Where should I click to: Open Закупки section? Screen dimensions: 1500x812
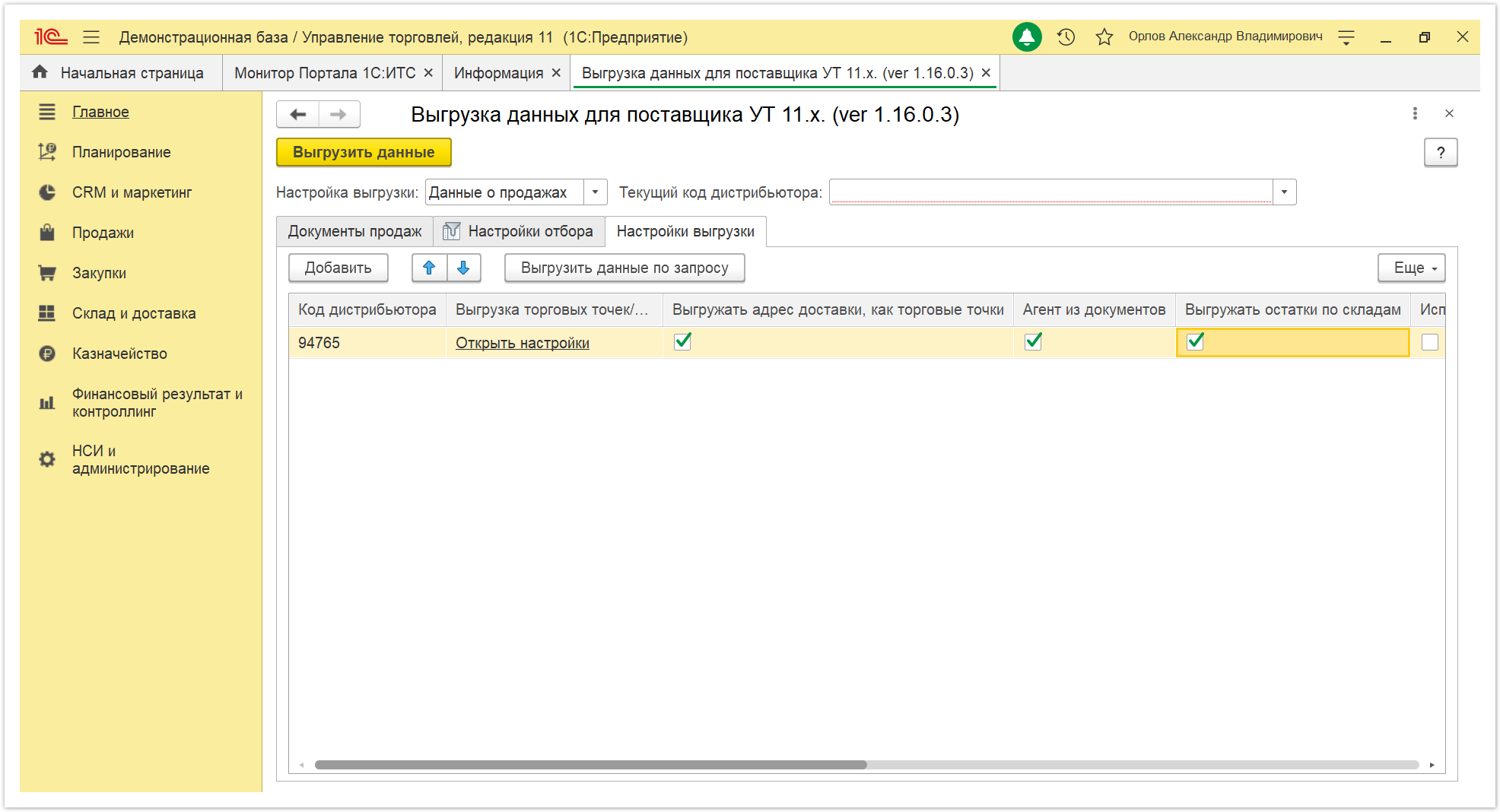[99, 273]
